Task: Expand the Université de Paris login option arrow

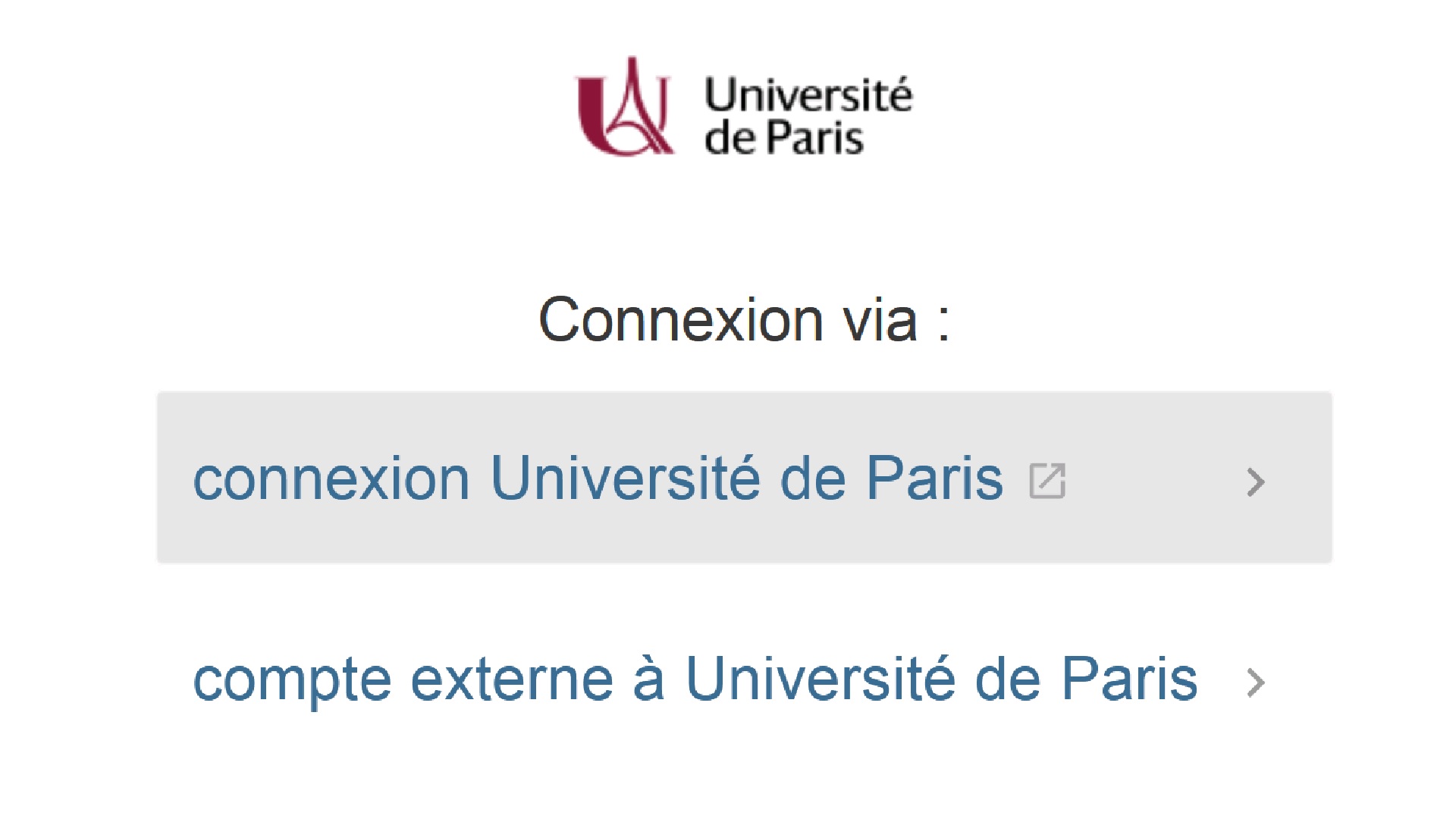Action: 1256,482
